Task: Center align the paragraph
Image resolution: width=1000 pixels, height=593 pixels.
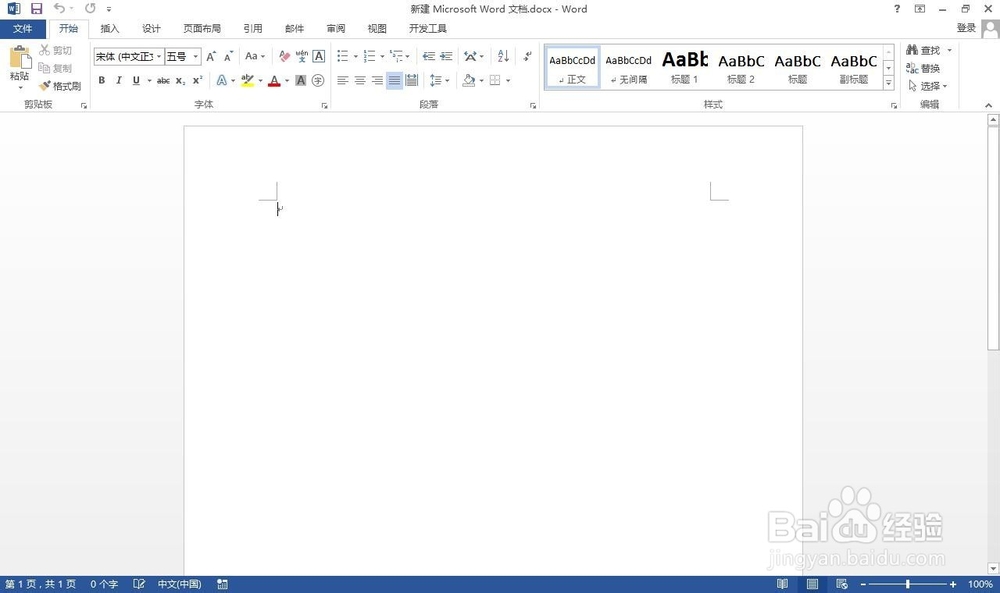Action: pos(360,80)
